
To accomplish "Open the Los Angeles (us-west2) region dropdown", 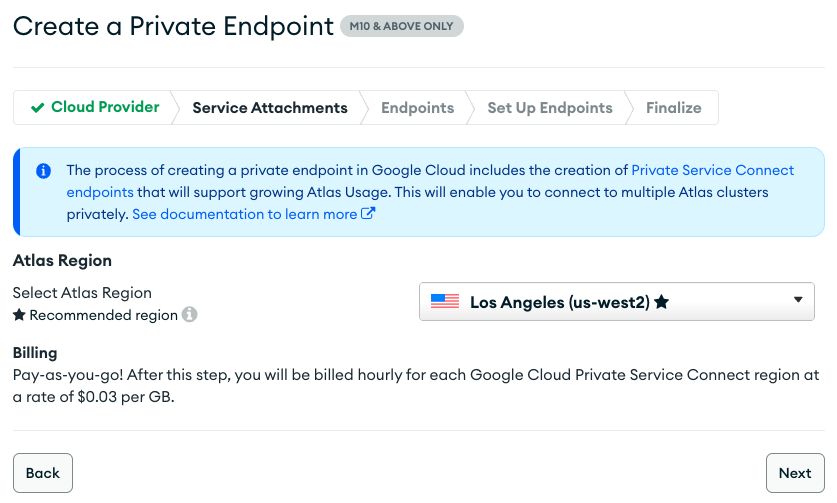I will coord(616,301).
